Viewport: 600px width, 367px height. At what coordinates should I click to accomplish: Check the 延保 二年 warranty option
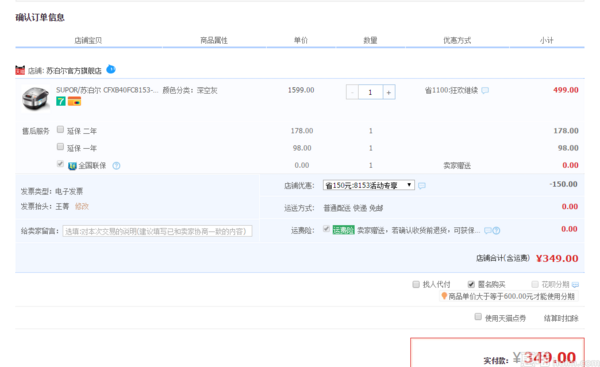click(x=60, y=129)
